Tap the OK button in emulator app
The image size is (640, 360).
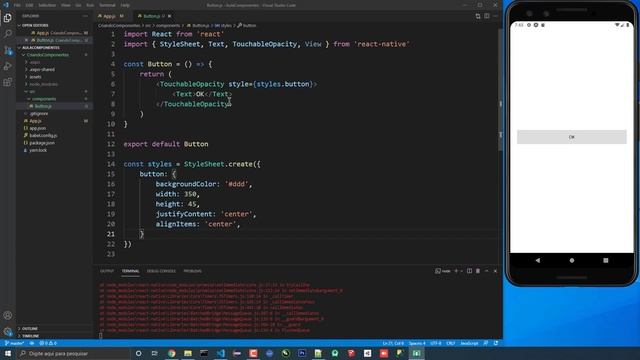pyautogui.click(x=571, y=137)
